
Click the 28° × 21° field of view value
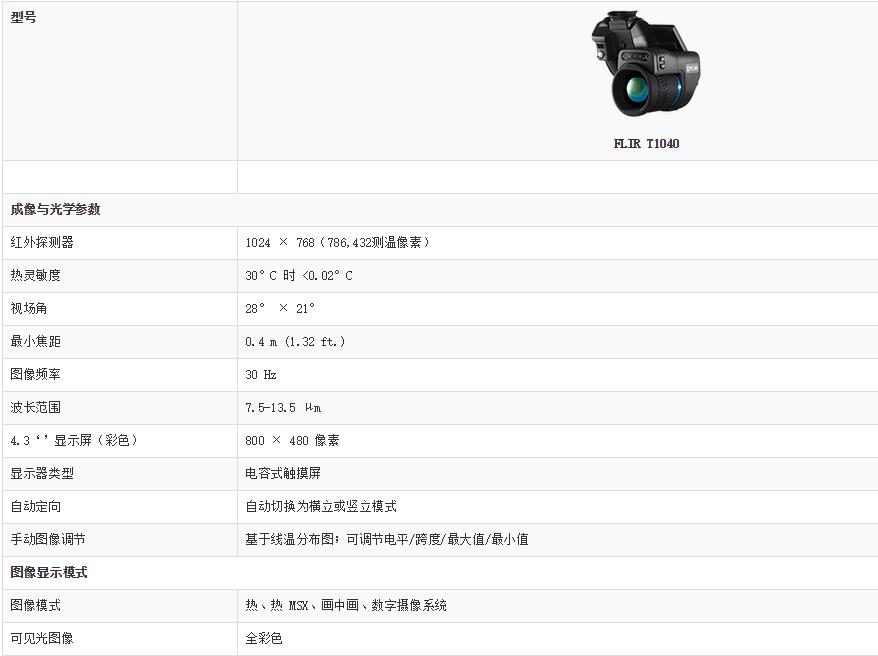280,309
